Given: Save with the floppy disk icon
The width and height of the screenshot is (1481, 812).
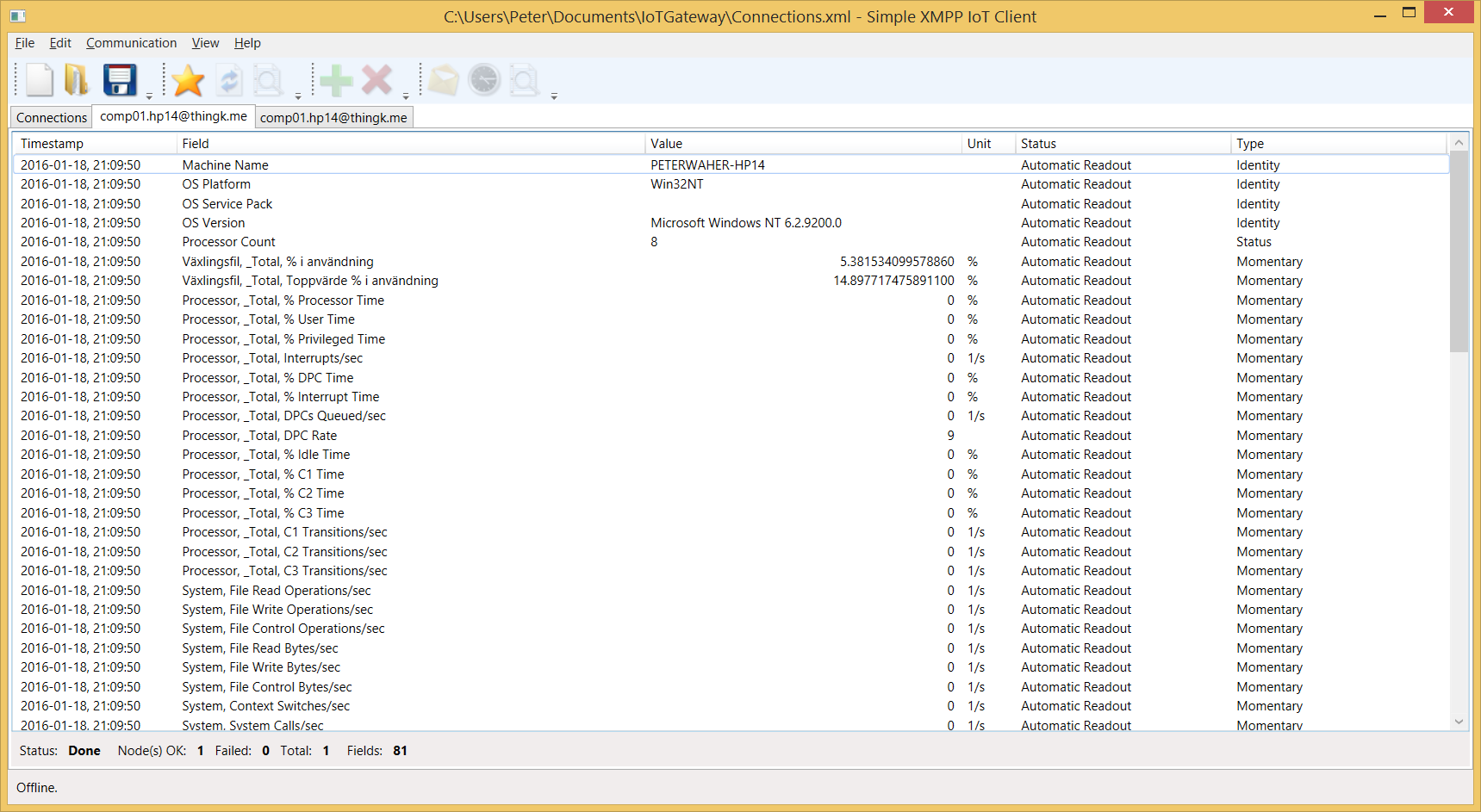Looking at the screenshot, I should 120,80.
